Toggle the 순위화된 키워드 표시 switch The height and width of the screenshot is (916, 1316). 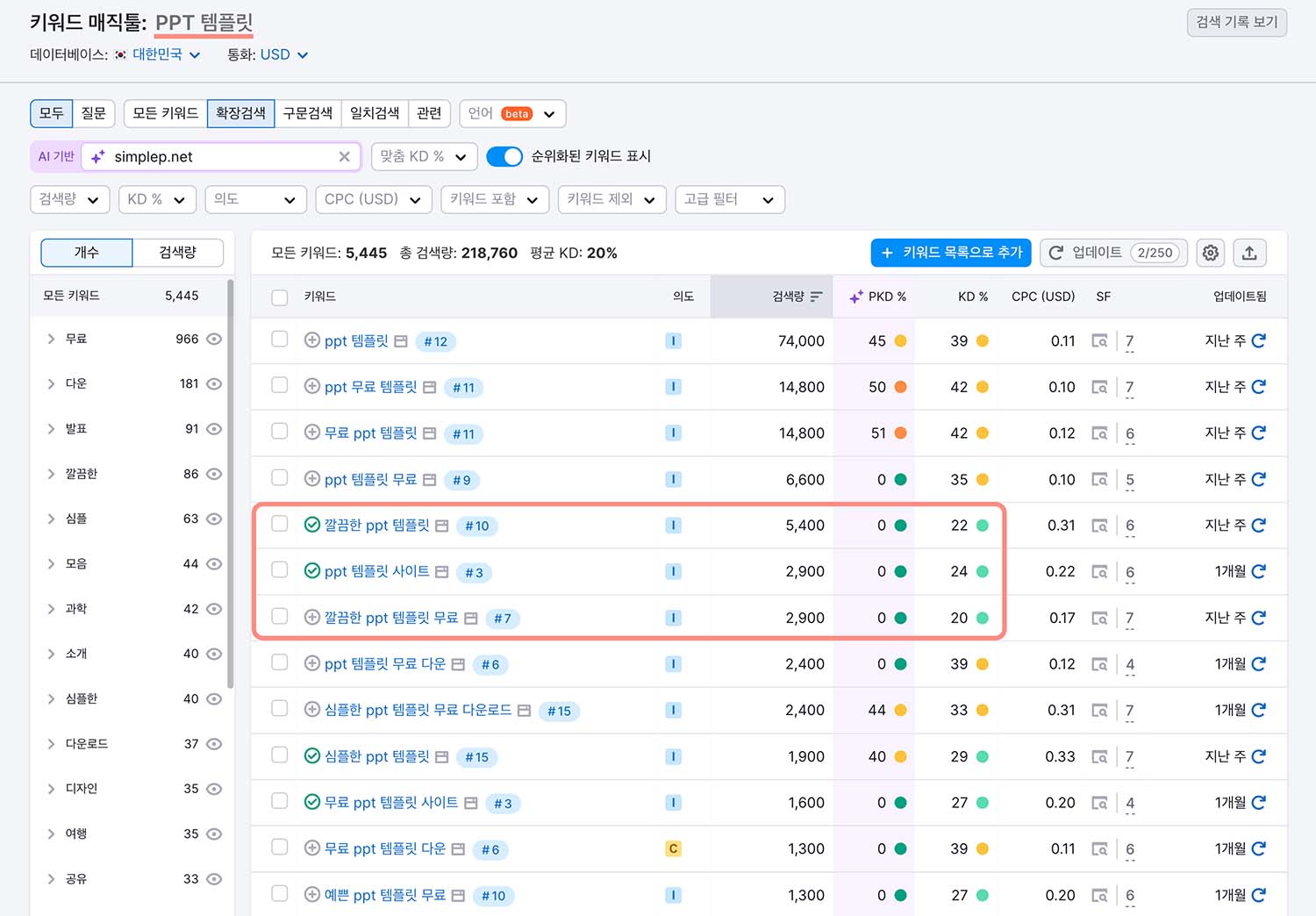(504, 156)
